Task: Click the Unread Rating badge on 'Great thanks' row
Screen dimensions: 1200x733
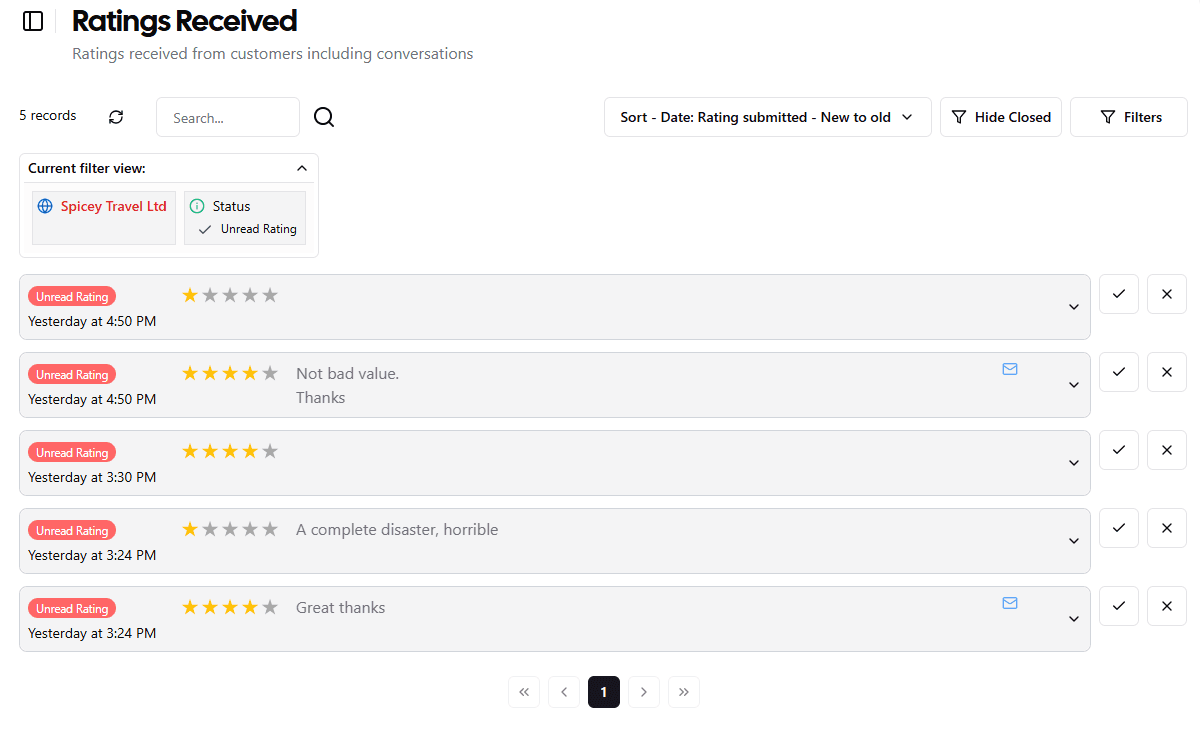Action: pos(72,609)
